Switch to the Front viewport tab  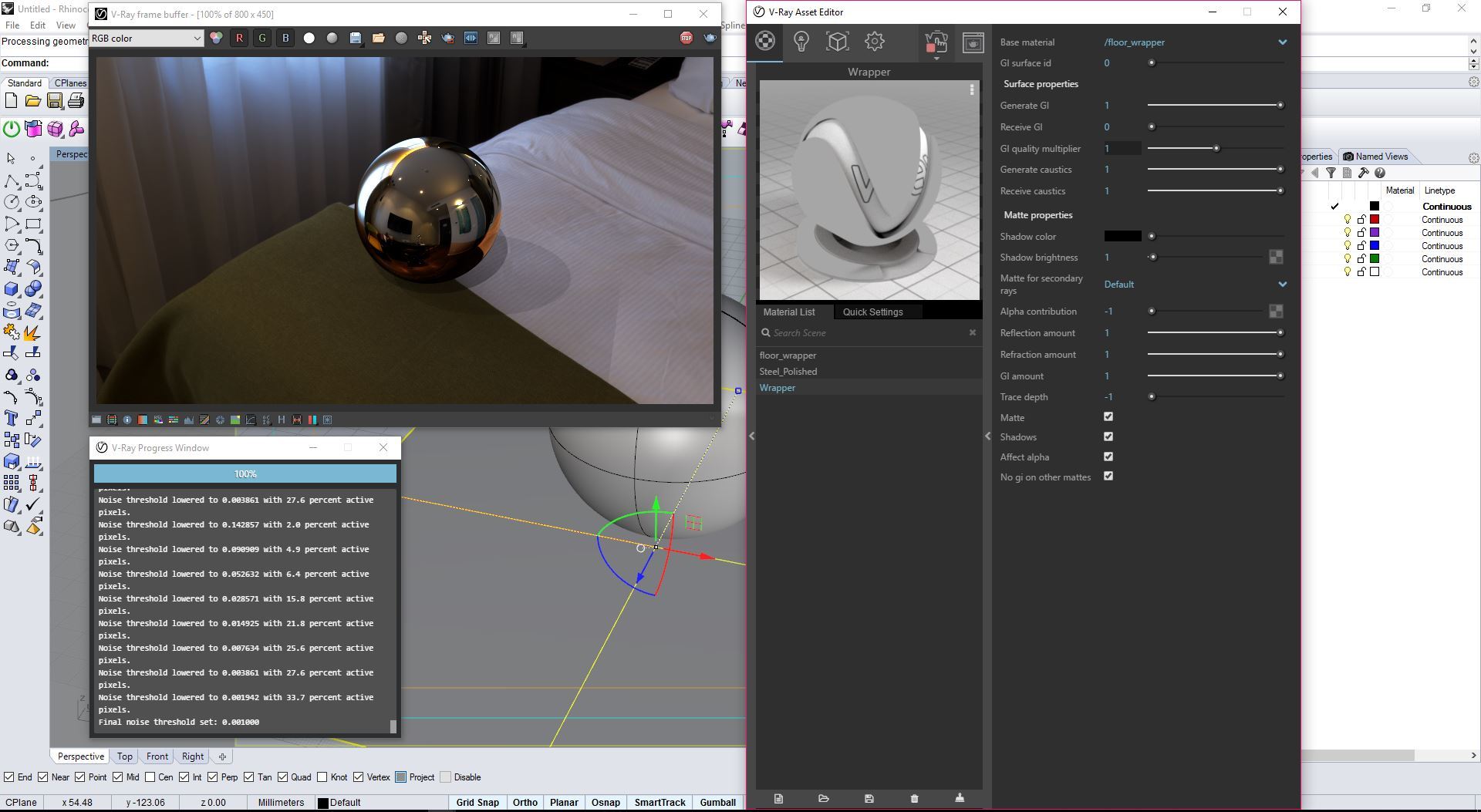(x=157, y=756)
